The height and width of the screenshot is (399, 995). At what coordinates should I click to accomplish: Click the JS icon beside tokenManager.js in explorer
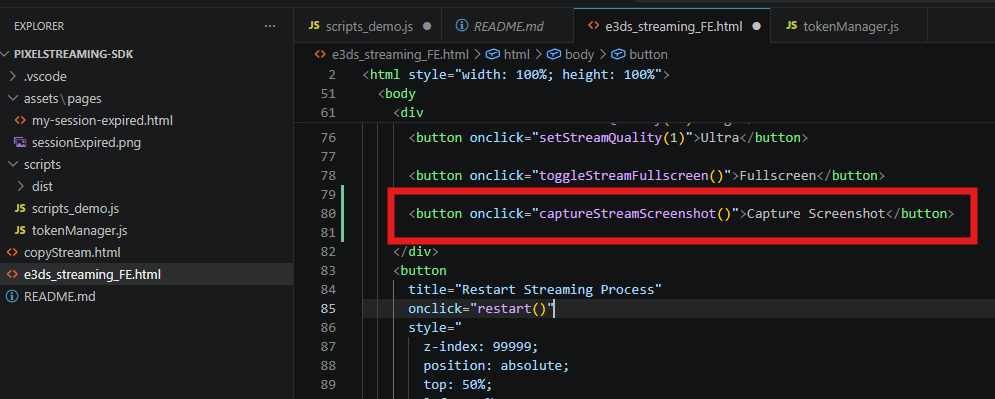point(20,230)
